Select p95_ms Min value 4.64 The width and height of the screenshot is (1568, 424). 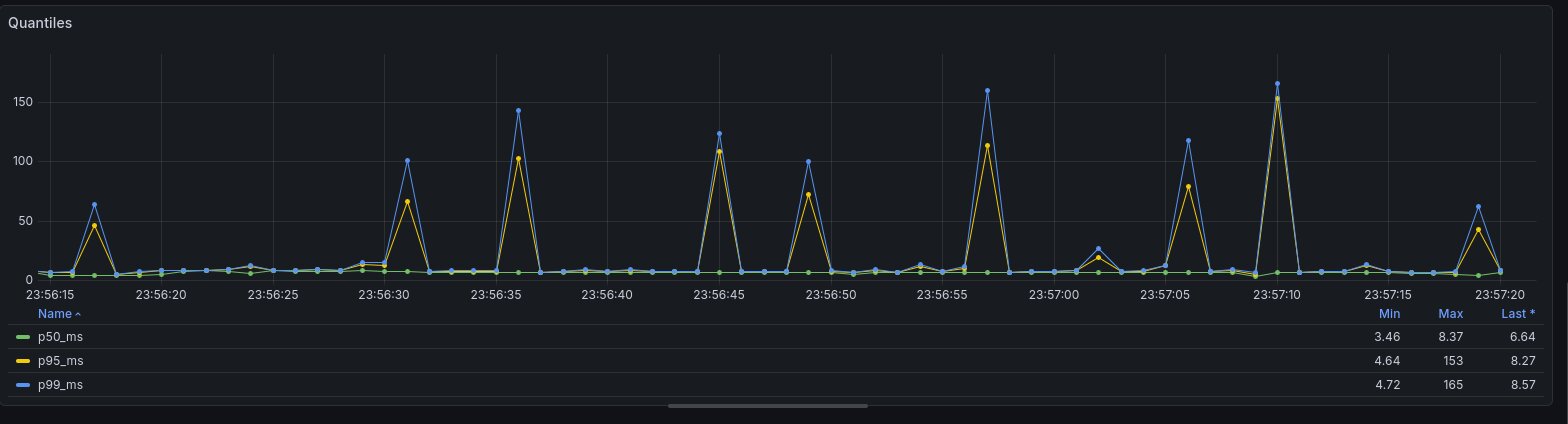pyautogui.click(x=1388, y=361)
